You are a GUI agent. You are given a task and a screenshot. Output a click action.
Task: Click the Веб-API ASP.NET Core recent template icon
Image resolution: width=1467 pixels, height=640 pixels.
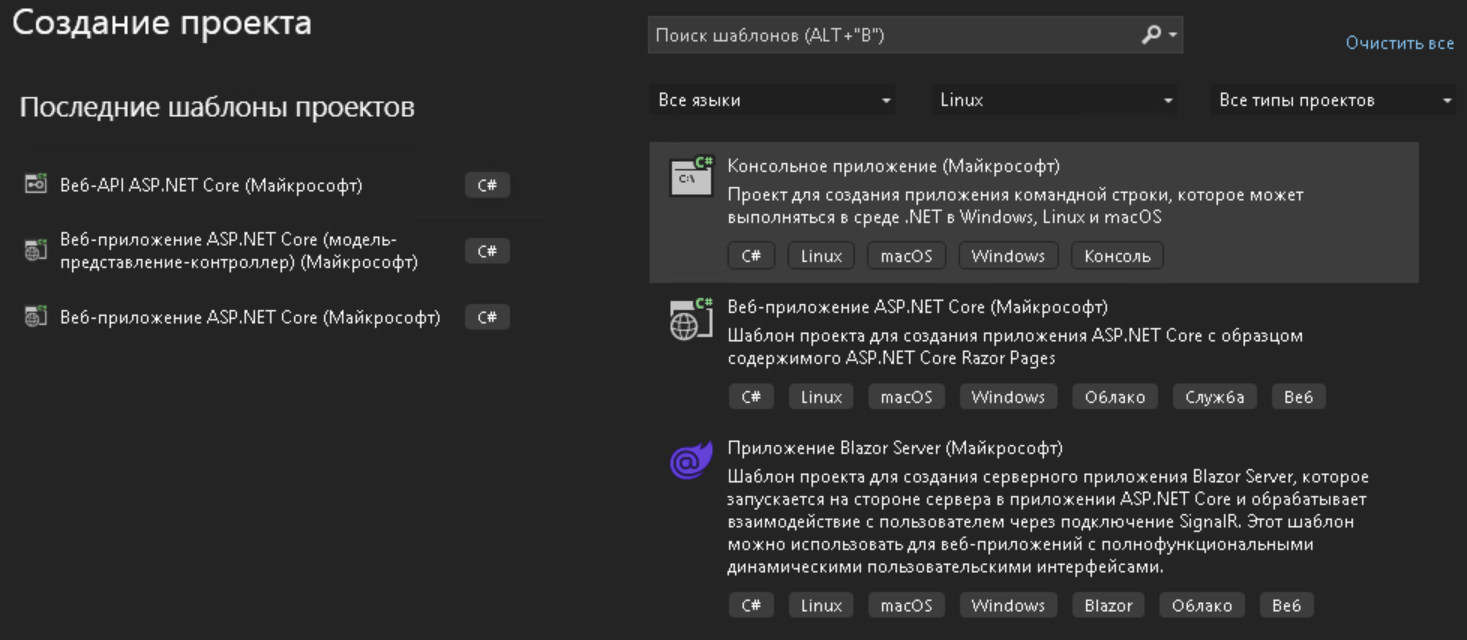tap(36, 185)
